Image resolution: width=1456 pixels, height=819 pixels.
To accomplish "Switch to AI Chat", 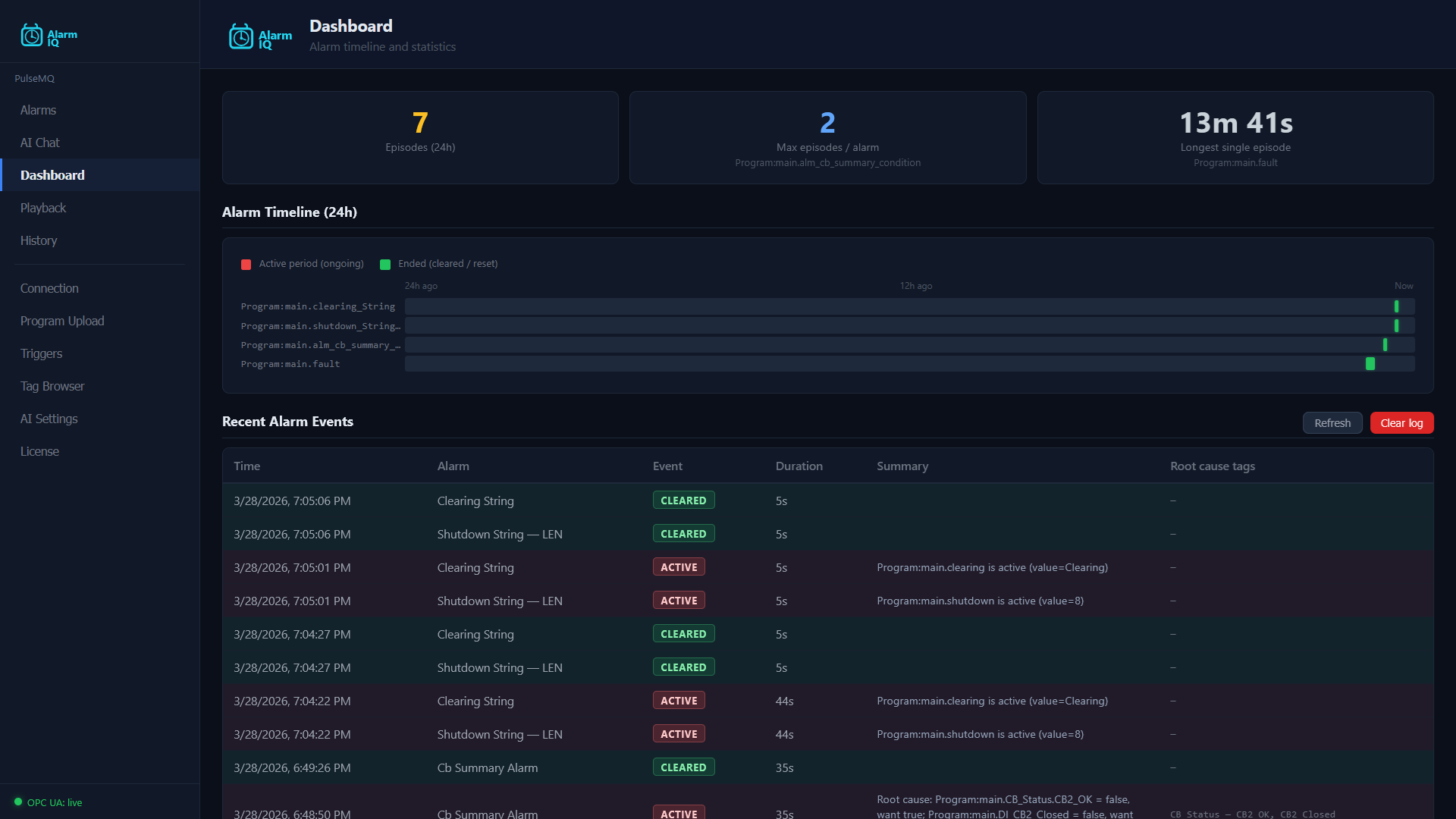I will [x=39, y=143].
